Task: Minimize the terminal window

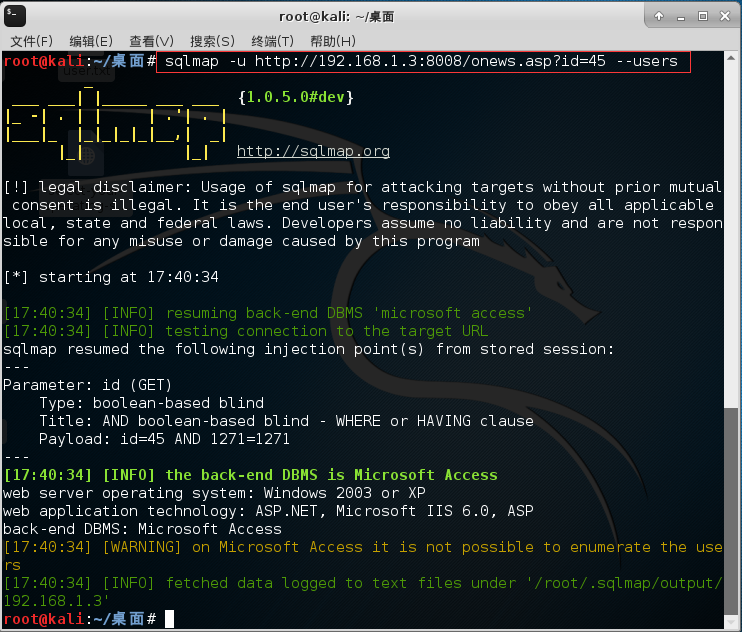Action: 681,17
